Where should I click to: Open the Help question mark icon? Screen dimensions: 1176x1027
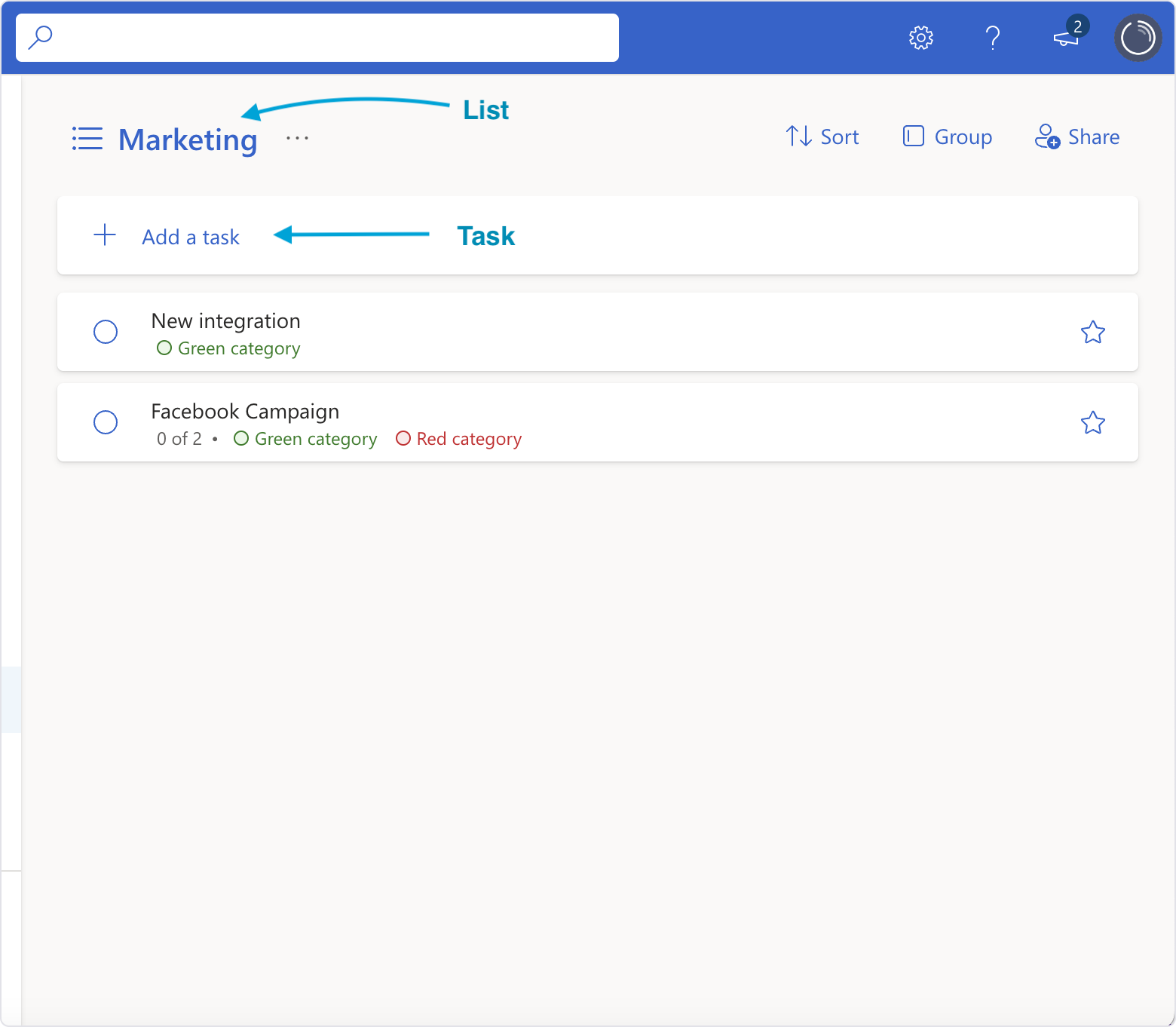(993, 38)
